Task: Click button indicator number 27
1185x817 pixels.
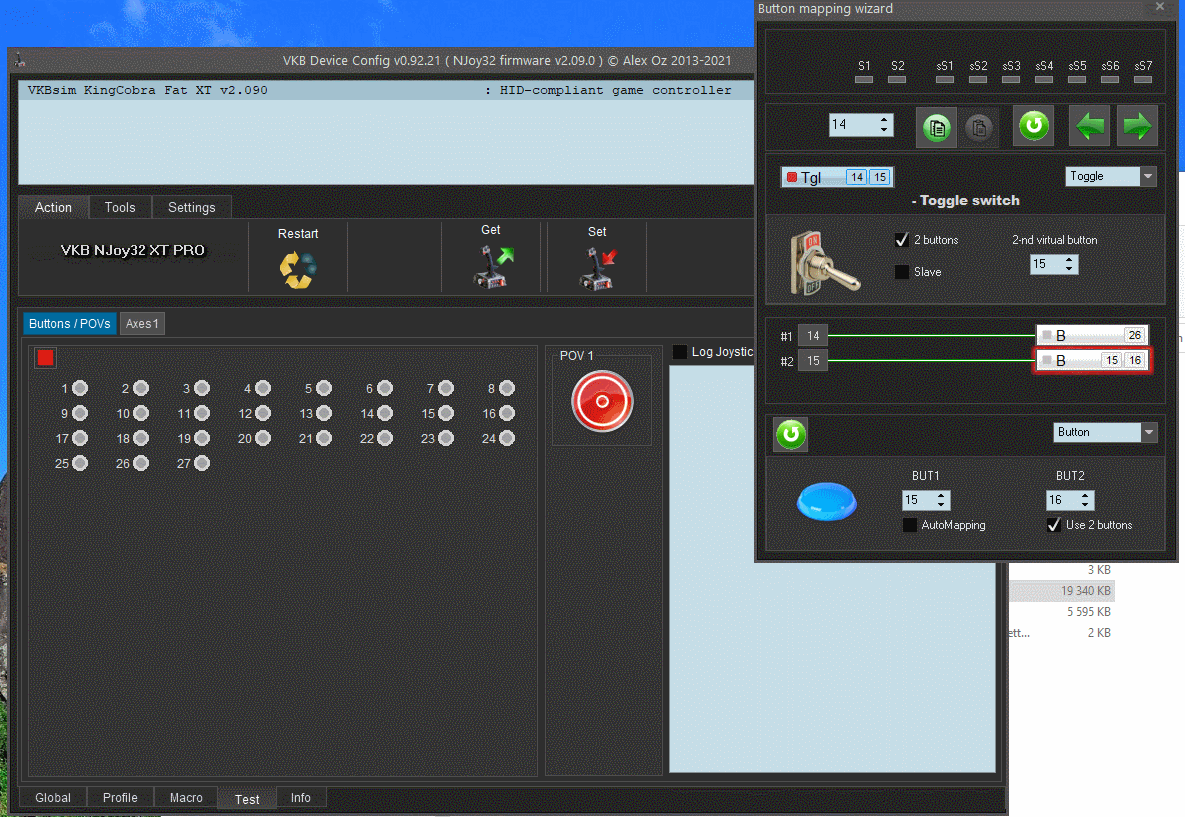Action: 202,463
